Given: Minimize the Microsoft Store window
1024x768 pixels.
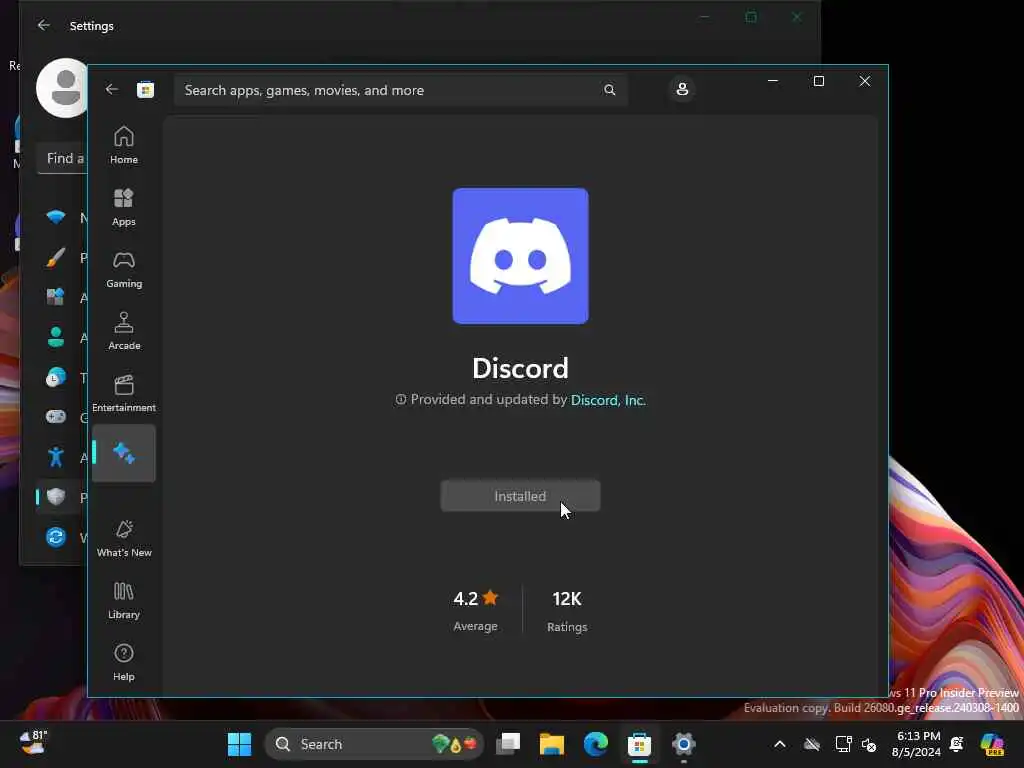Looking at the screenshot, I should point(773,81).
